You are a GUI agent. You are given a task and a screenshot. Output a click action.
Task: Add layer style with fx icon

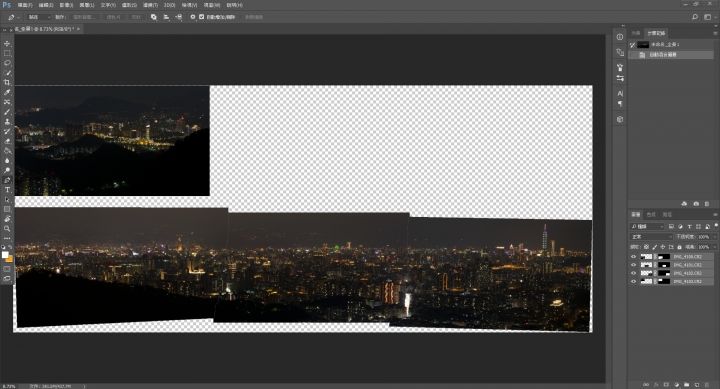656,384
